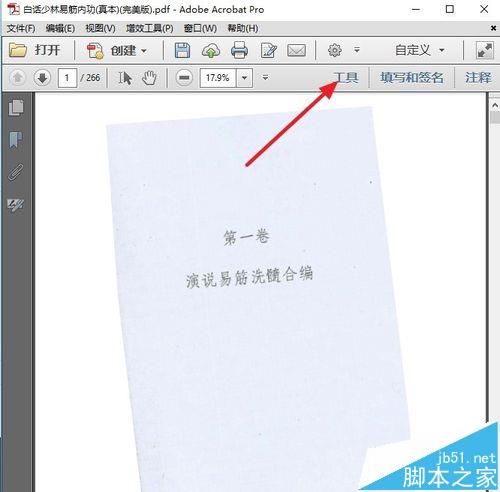Go to the previous page with the up arrow

(x=17, y=78)
